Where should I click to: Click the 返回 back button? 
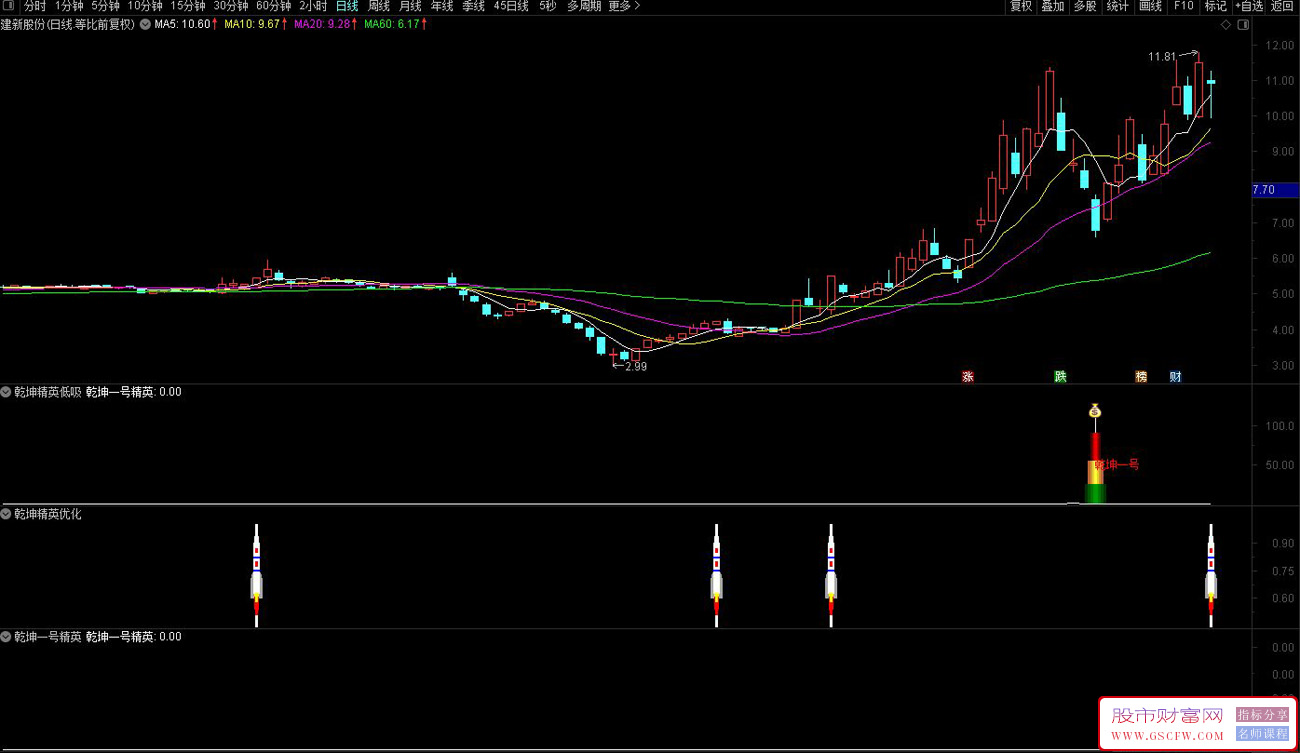[1283, 6]
